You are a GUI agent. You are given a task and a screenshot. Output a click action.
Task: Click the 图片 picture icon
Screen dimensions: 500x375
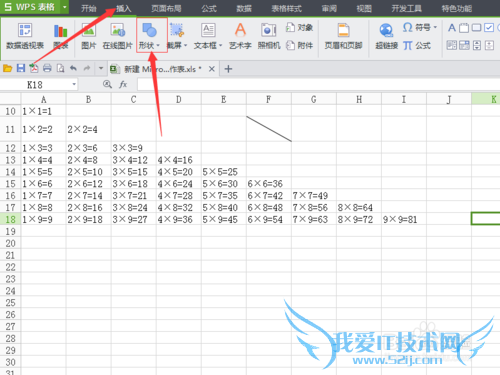(89, 30)
